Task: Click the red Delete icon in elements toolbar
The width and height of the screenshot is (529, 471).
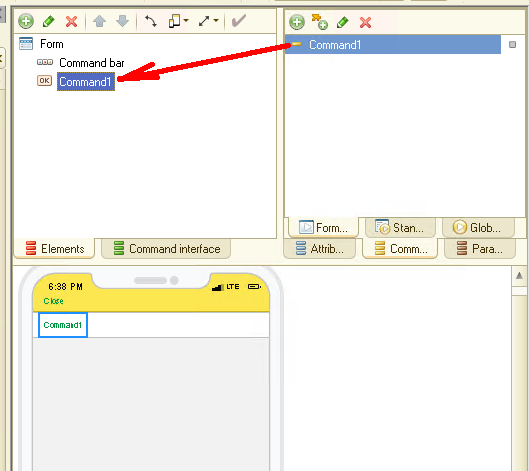Action: (x=71, y=22)
